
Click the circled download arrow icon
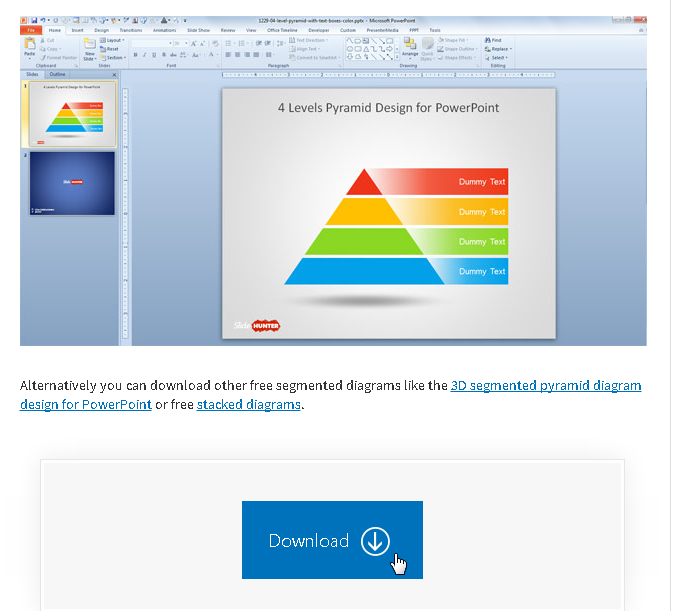pyautogui.click(x=375, y=541)
